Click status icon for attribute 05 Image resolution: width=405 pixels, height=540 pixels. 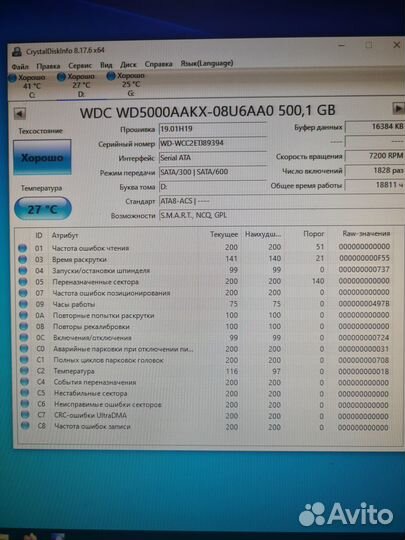(23, 282)
